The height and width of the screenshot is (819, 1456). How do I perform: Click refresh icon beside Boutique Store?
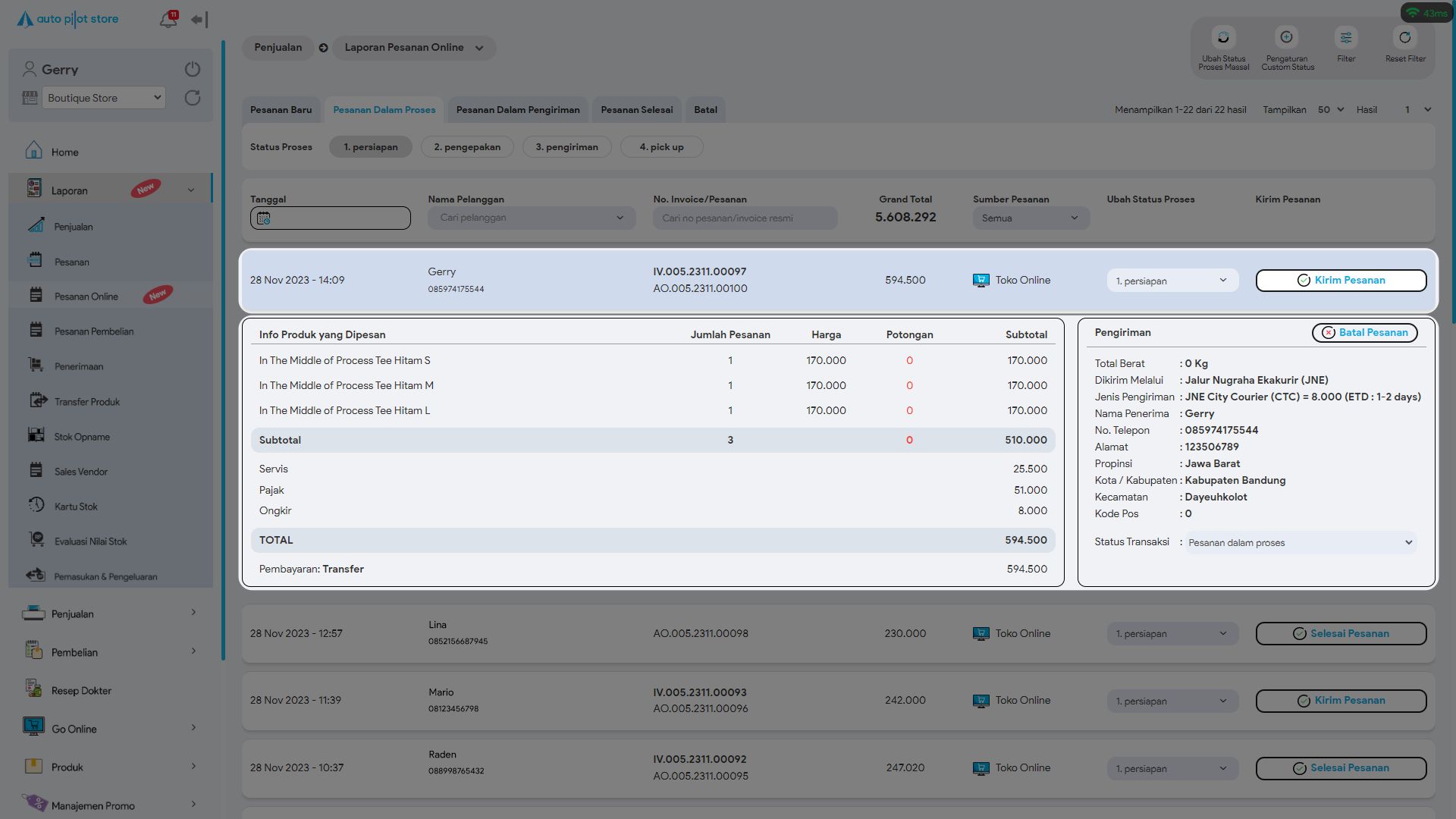pyautogui.click(x=193, y=98)
